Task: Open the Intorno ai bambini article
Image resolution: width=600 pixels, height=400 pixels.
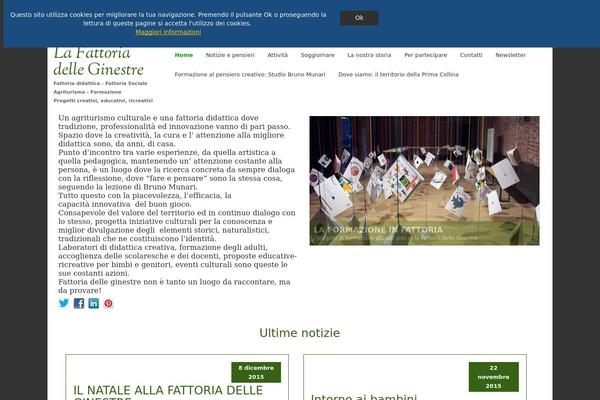Action: point(364,397)
